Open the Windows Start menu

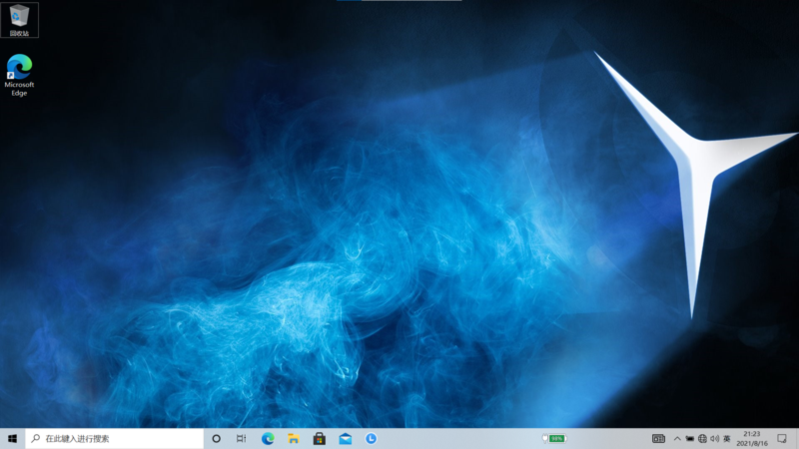coord(13,439)
